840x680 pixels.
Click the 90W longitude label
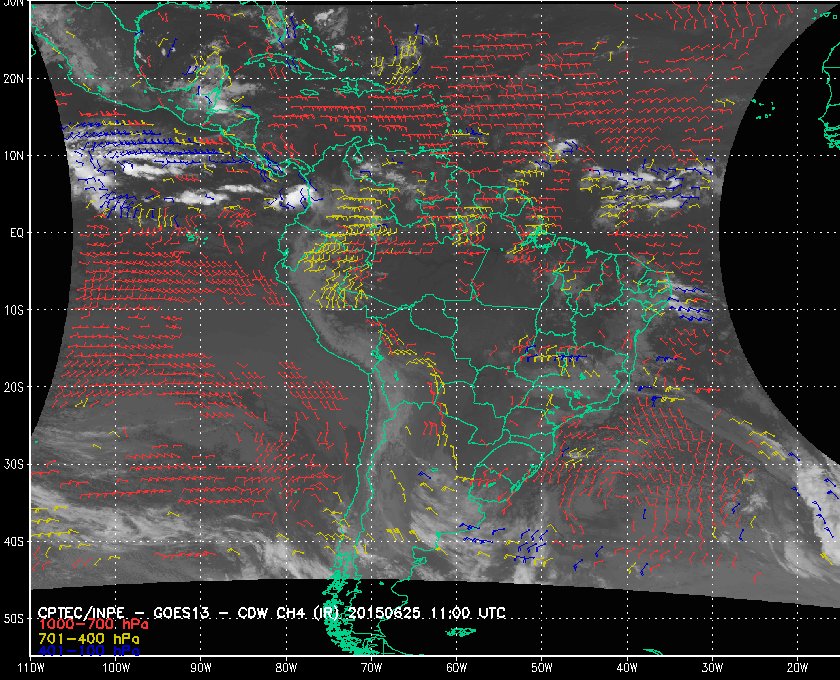(x=201, y=668)
